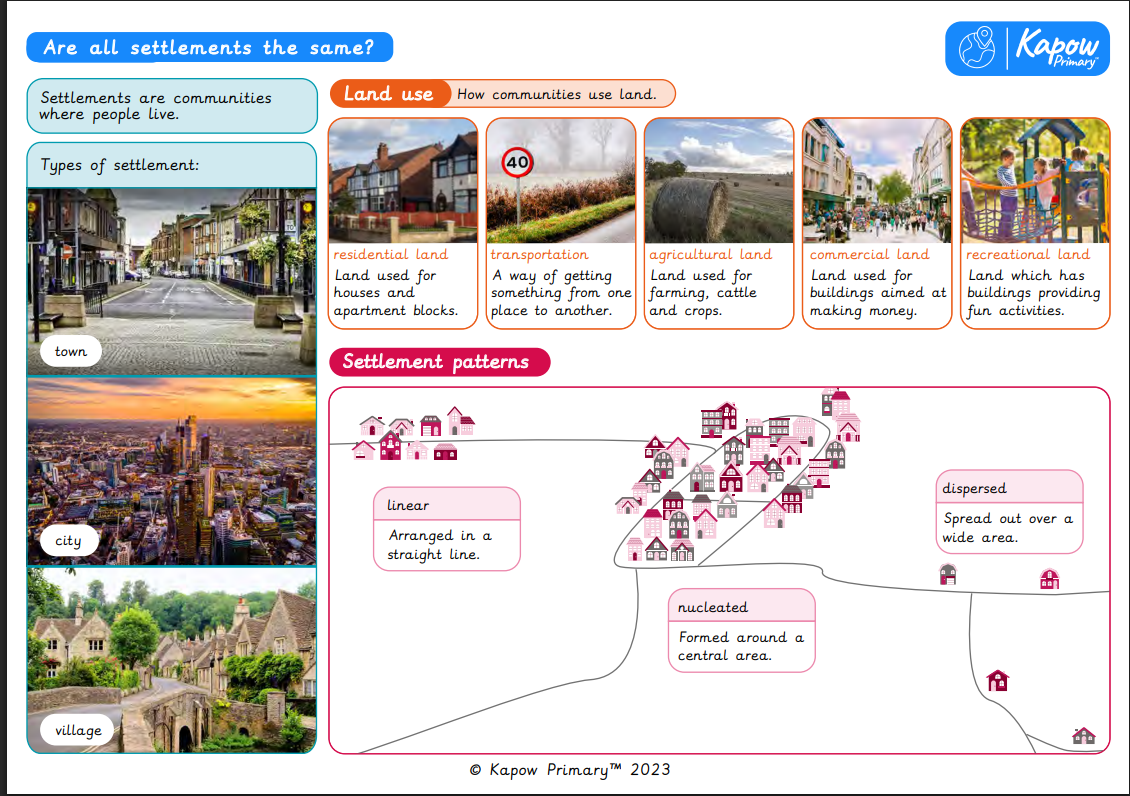
Task: Click the house icon directly below dispersed box
Action: coord(948,574)
